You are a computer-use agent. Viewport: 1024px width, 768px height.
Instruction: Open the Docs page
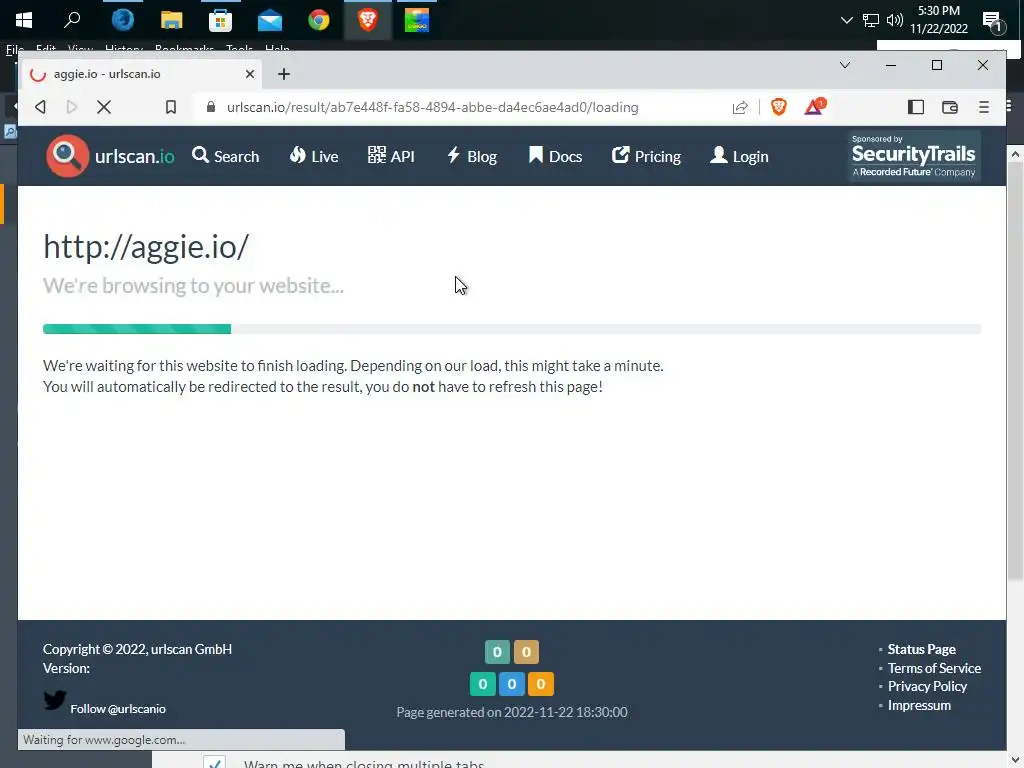(555, 156)
